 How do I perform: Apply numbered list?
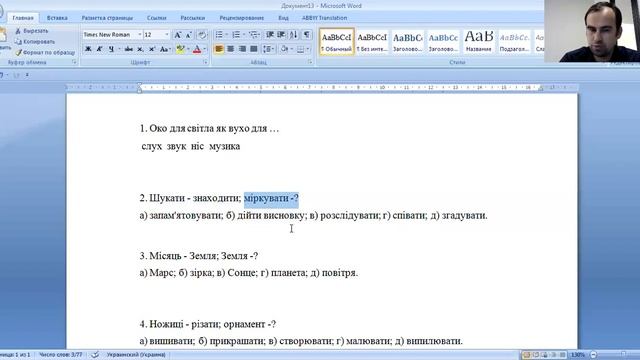pyautogui.click(x=236, y=35)
